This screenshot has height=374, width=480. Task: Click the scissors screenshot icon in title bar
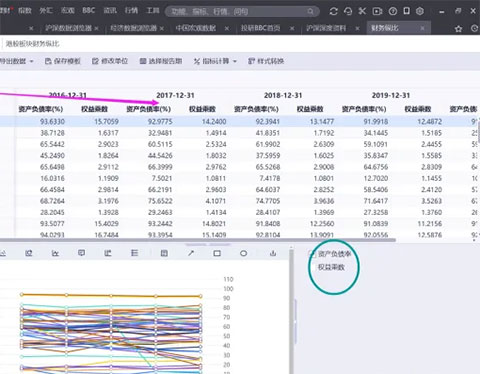click(x=362, y=11)
